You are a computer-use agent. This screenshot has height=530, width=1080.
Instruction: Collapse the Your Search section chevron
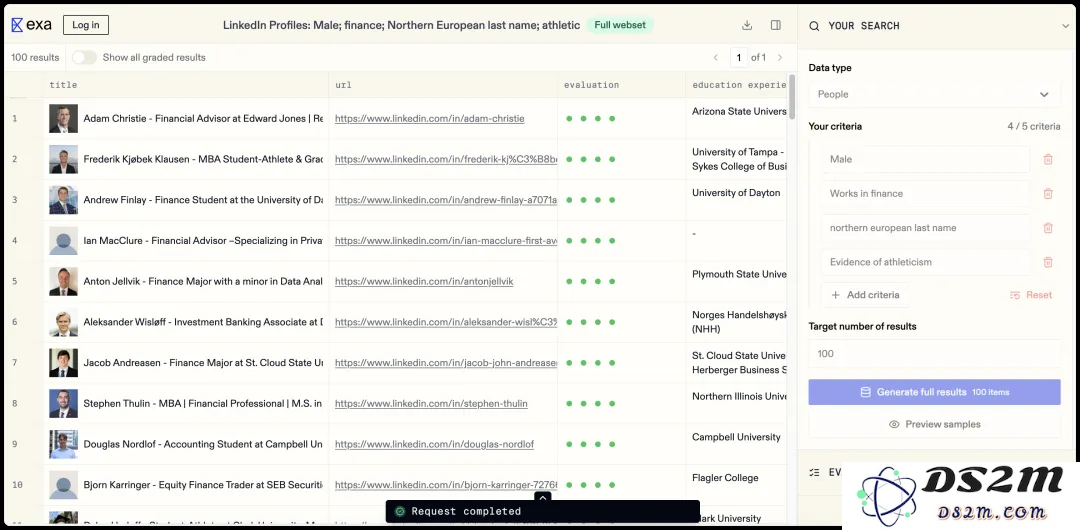pos(1066,26)
